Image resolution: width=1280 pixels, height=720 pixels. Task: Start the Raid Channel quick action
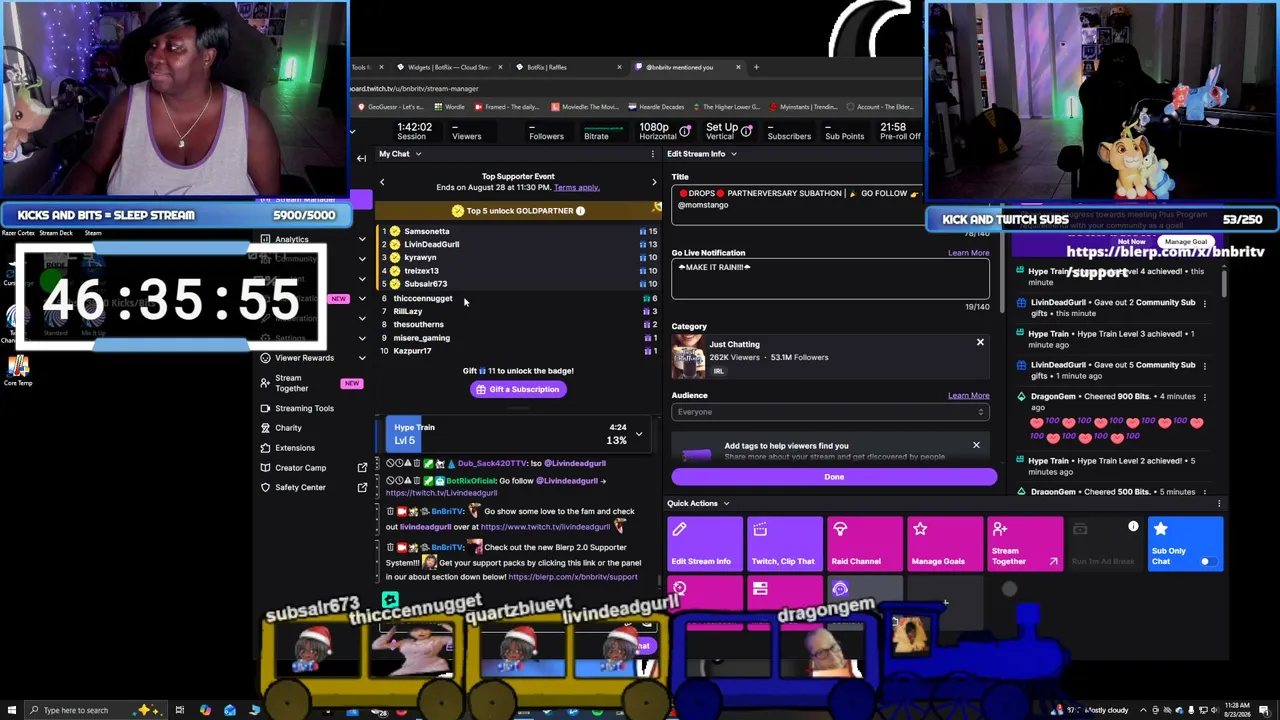pos(864,544)
